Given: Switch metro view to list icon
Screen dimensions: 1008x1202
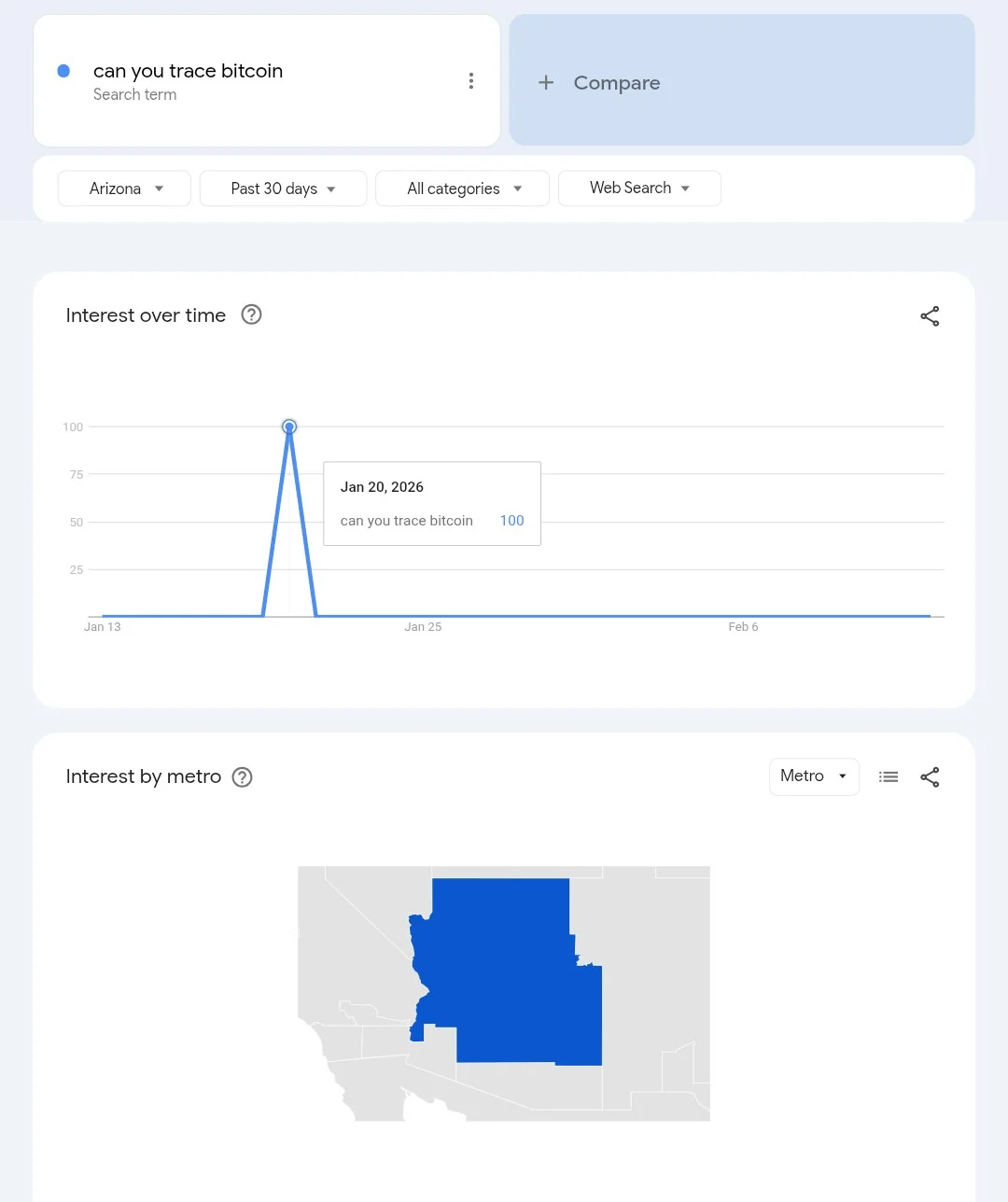Looking at the screenshot, I should coord(889,776).
